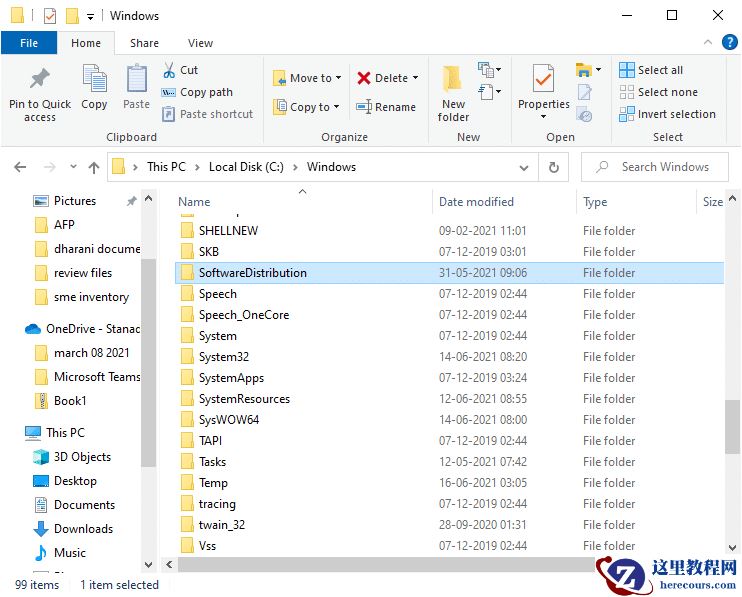
Task: Select the SysWOW64 folder
Action: tap(450, 420)
